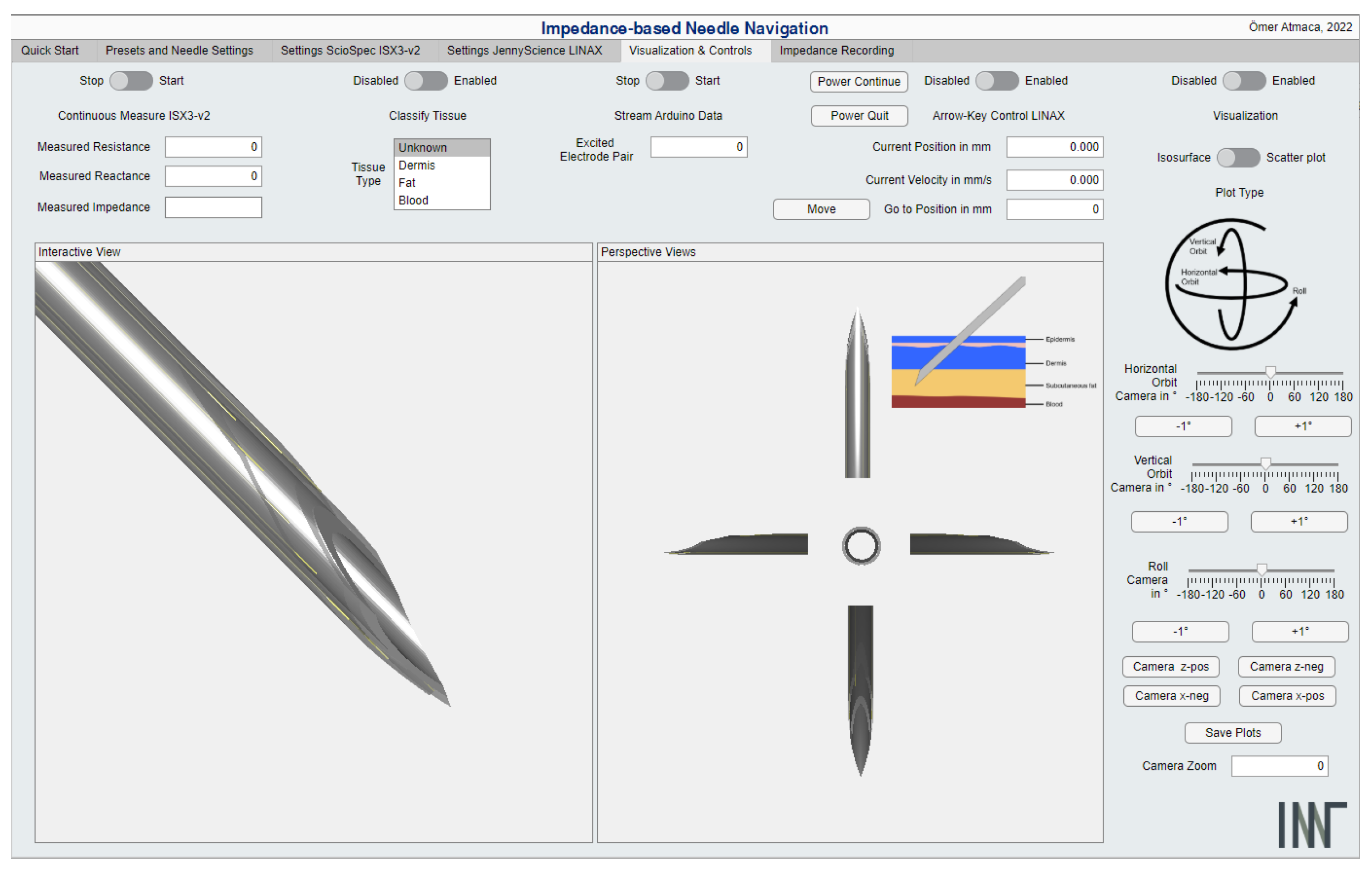Viewport: 1372px width, 872px height.
Task: Open Settings JennyScience LINAX tab
Action: tap(525, 50)
